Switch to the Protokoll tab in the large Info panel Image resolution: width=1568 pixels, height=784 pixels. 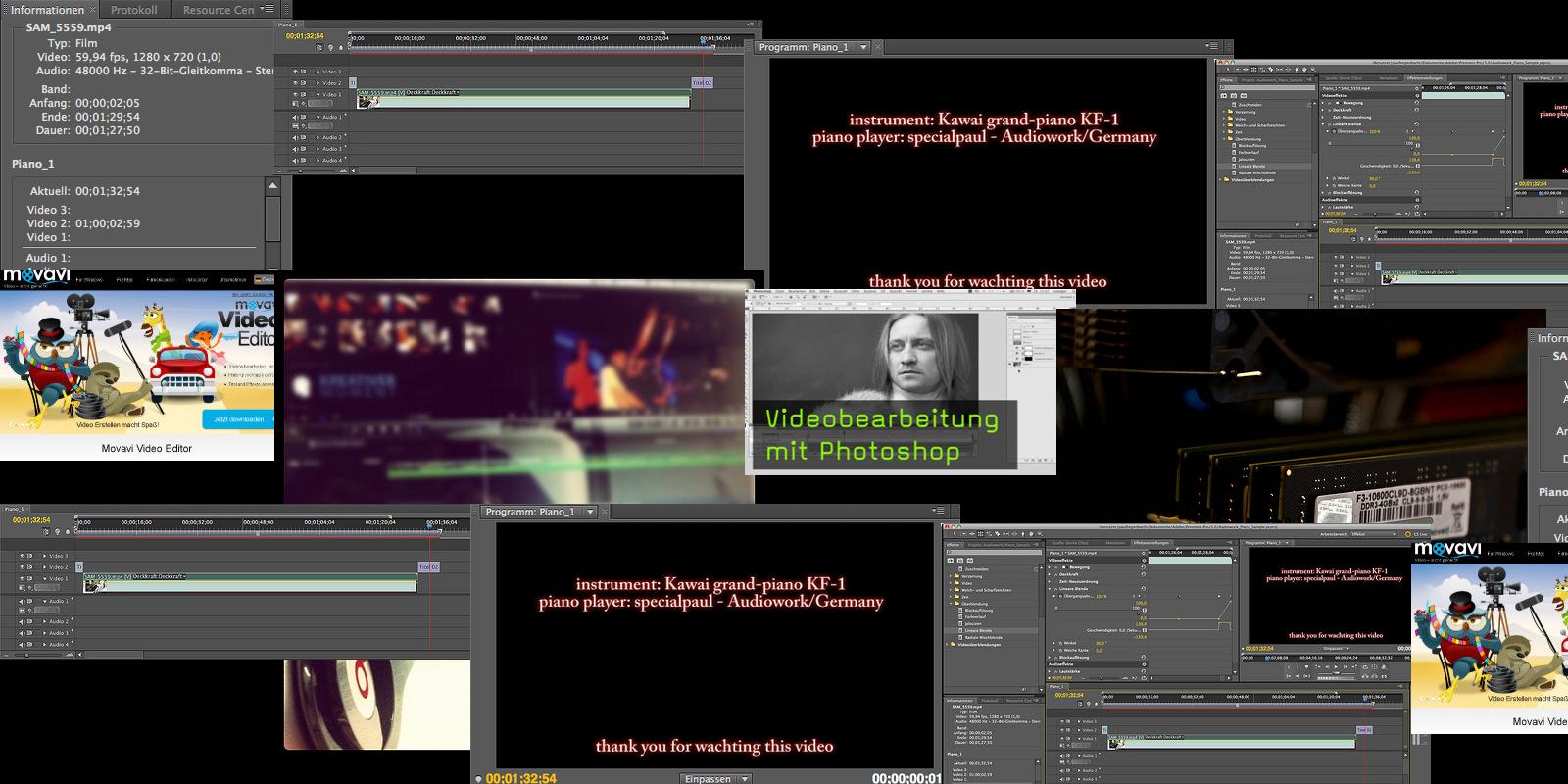tap(133, 9)
